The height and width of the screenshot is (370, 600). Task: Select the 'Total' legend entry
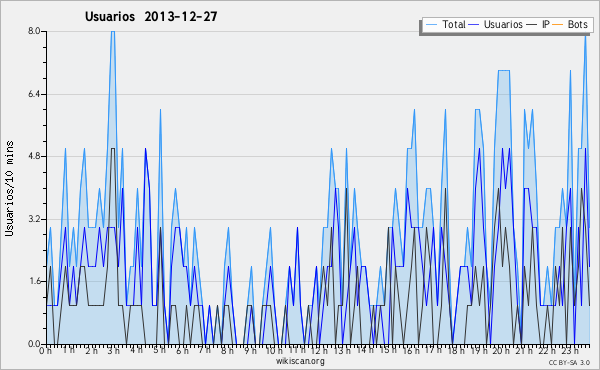[x=454, y=24]
